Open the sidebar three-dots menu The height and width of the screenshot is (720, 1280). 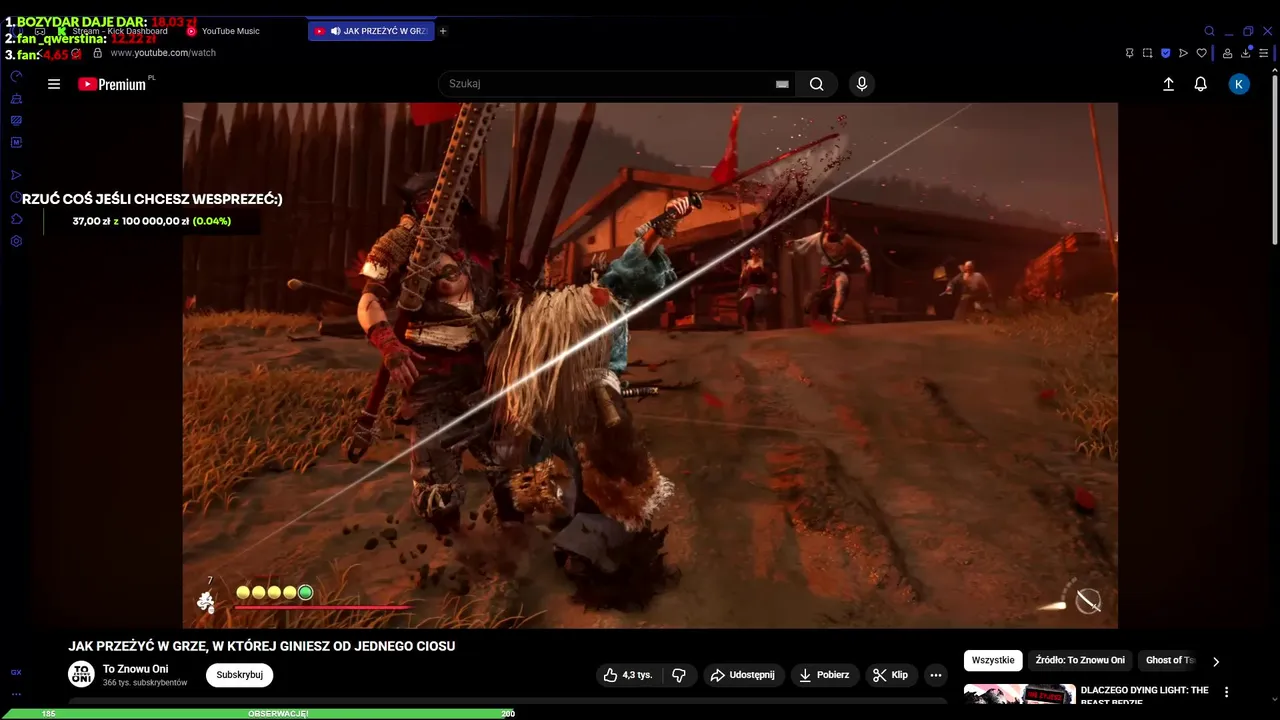pos(16,694)
